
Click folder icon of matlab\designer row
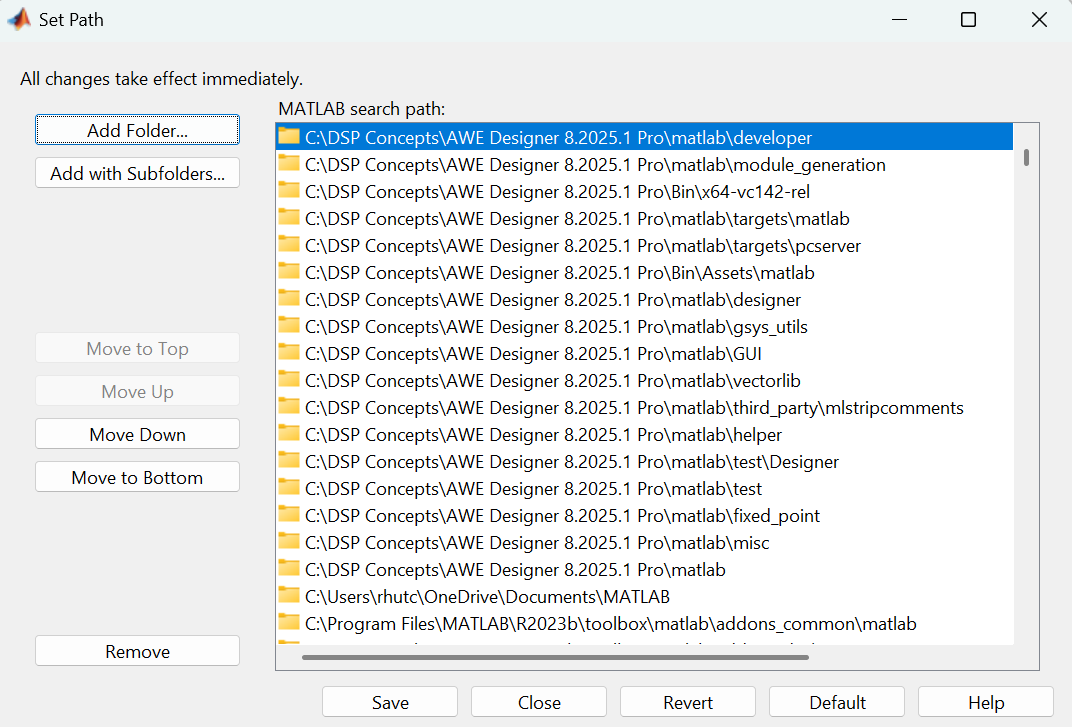289,299
